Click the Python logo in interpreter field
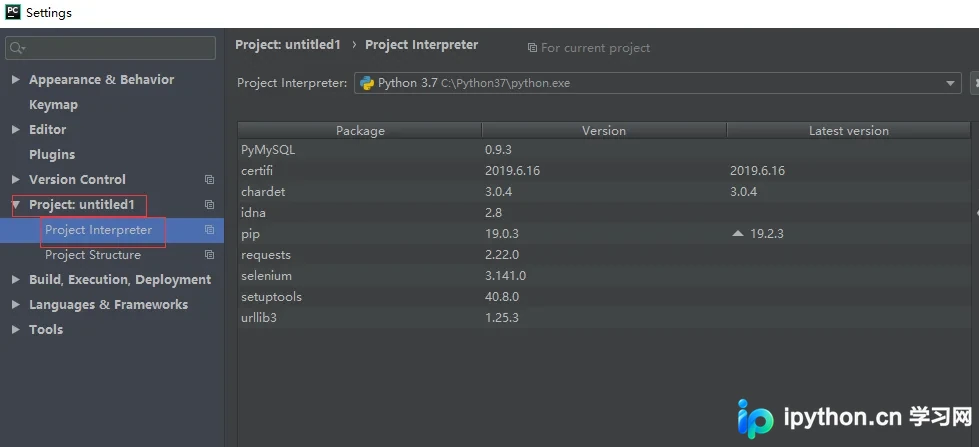The width and height of the screenshot is (979, 447). click(x=367, y=83)
